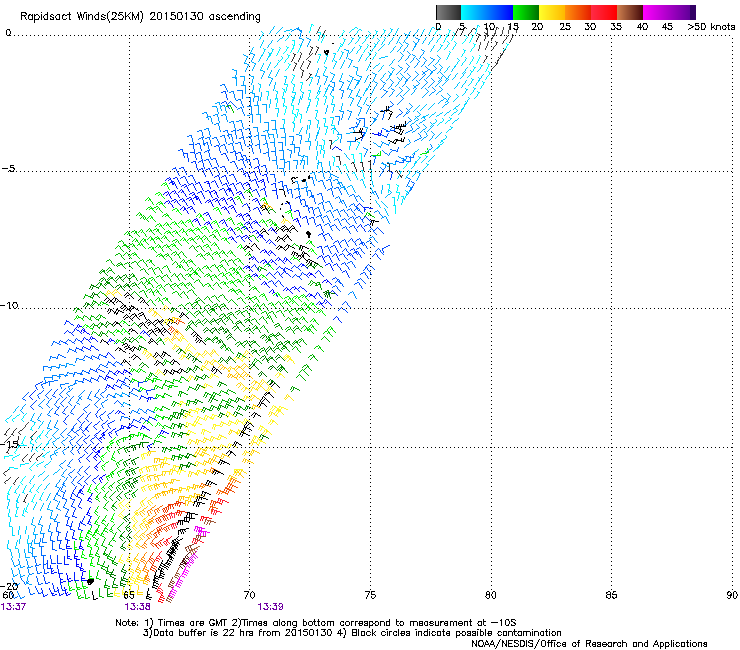Viewport: 740px width, 650px height.
Task: Click the gray 0-5 knots color segment
Action: 448,12
